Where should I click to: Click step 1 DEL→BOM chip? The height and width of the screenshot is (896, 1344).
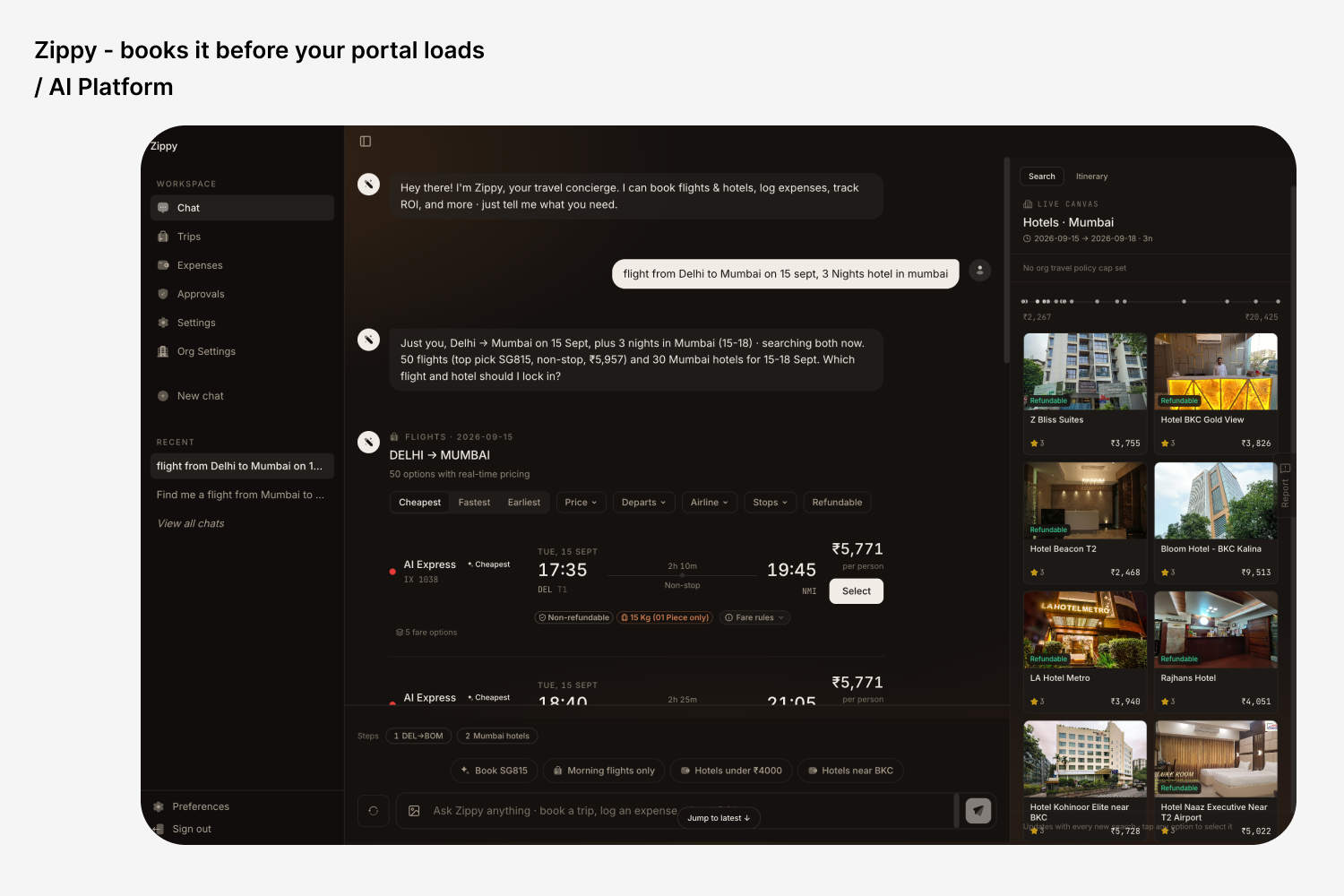click(x=418, y=737)
